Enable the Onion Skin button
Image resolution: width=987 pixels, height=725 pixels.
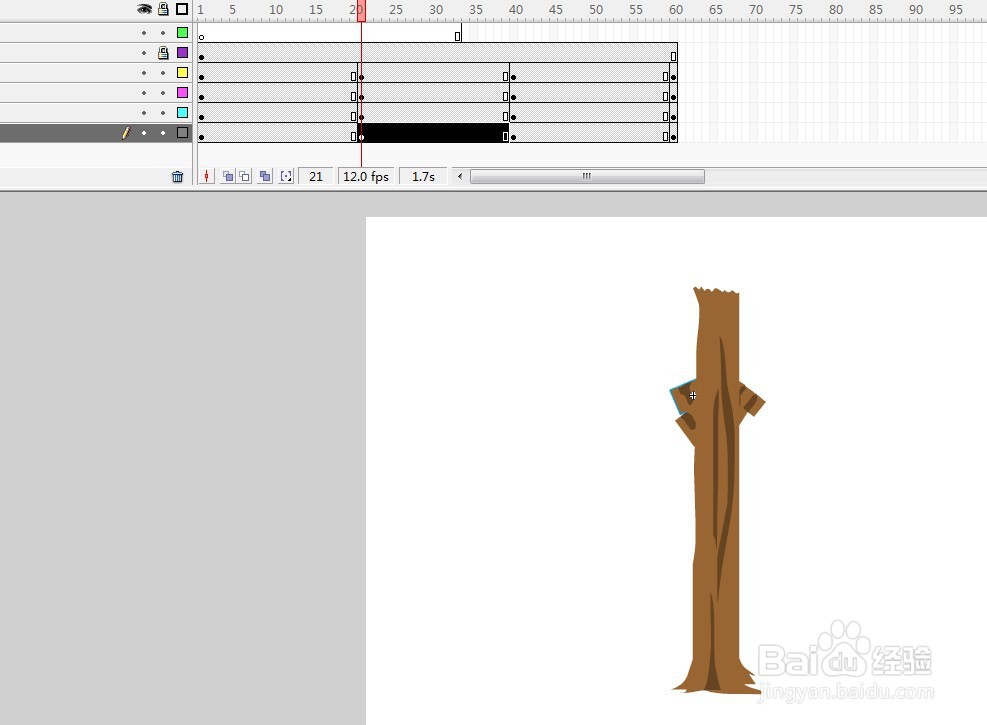pos(228,177)
